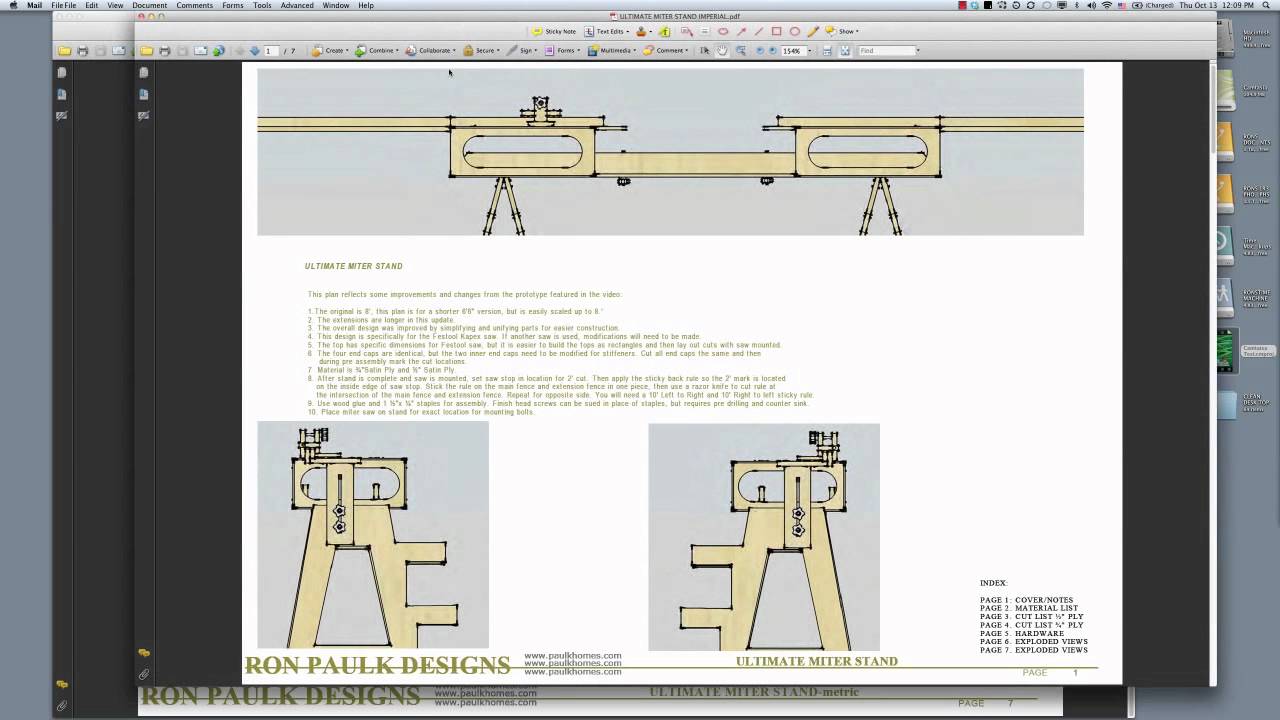This screenshot has height=720, width=1280.
Task: Open the Show comments dropdown
Action: (x=840, y=31)
